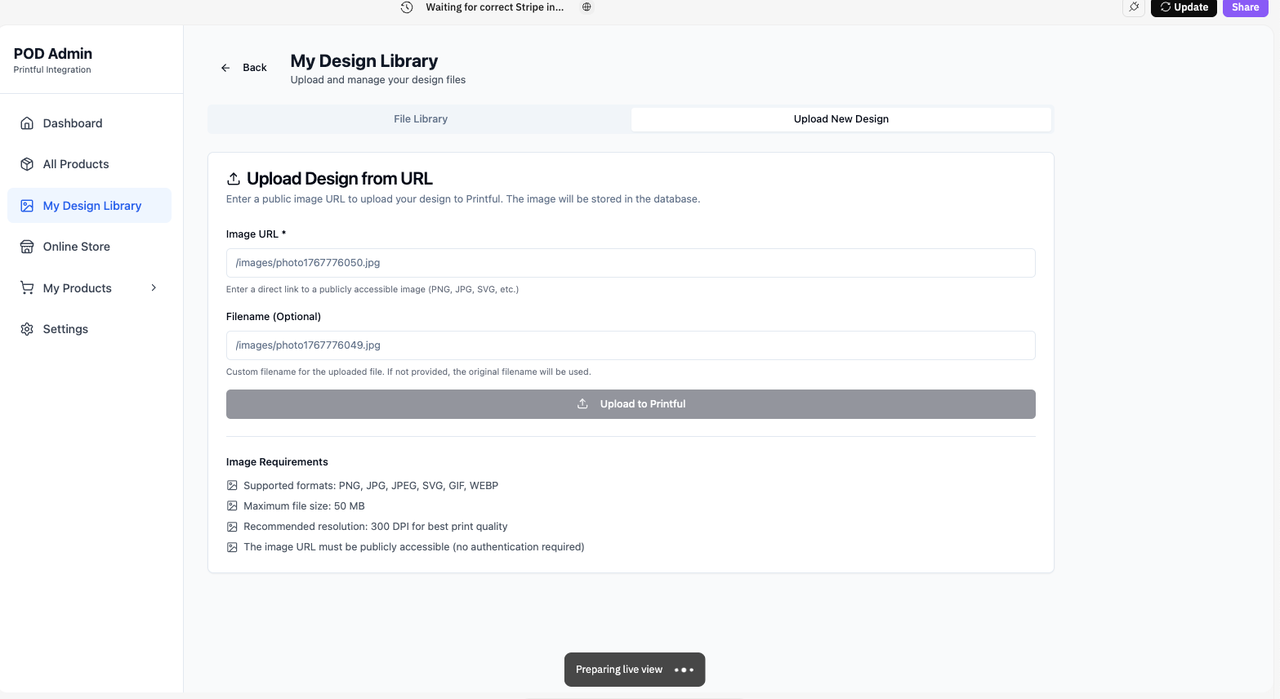Trigger the Update button
1280x699 pixels.
click(x=1183, y=7)
